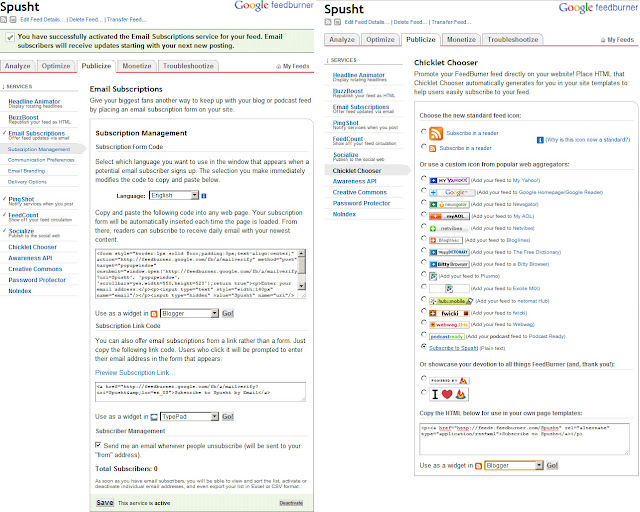Click the Save button
This screenshot has width=640, height=512.
pyautogui.click(x=105, y=503)
